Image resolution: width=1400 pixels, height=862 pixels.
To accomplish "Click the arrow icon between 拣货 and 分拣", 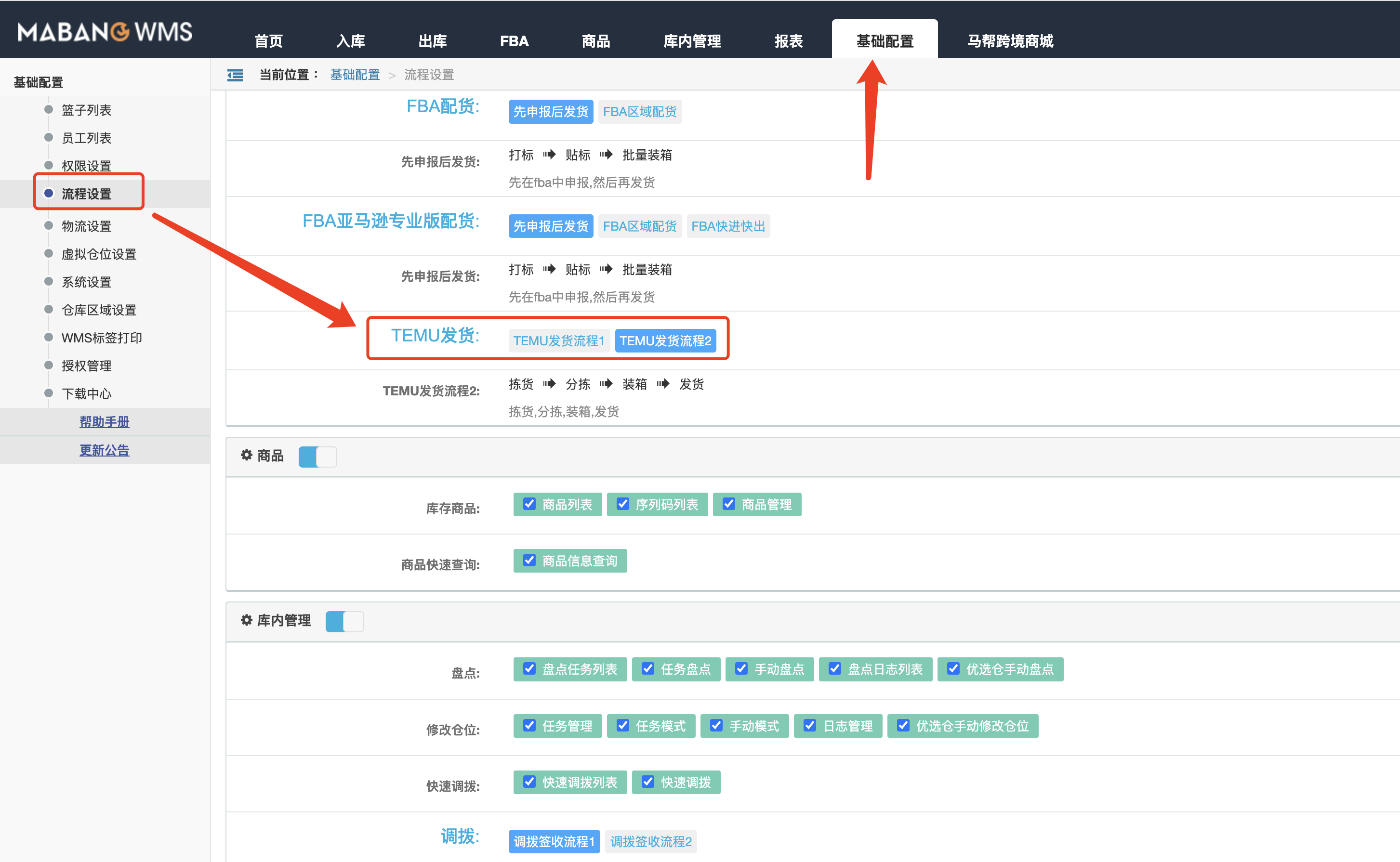I will click(549, 384).
